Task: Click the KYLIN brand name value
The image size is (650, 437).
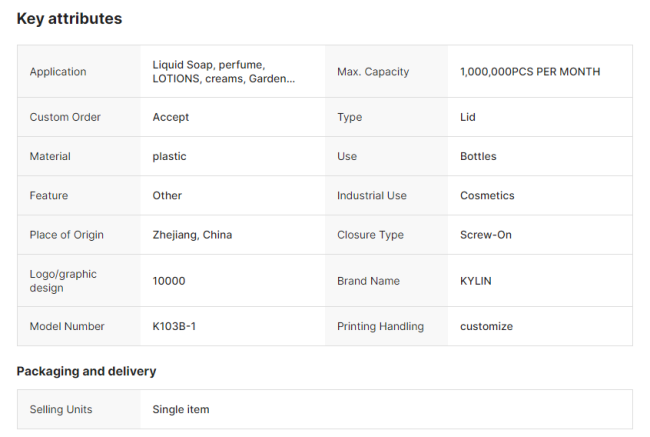Action: click(x=476, y=281)
